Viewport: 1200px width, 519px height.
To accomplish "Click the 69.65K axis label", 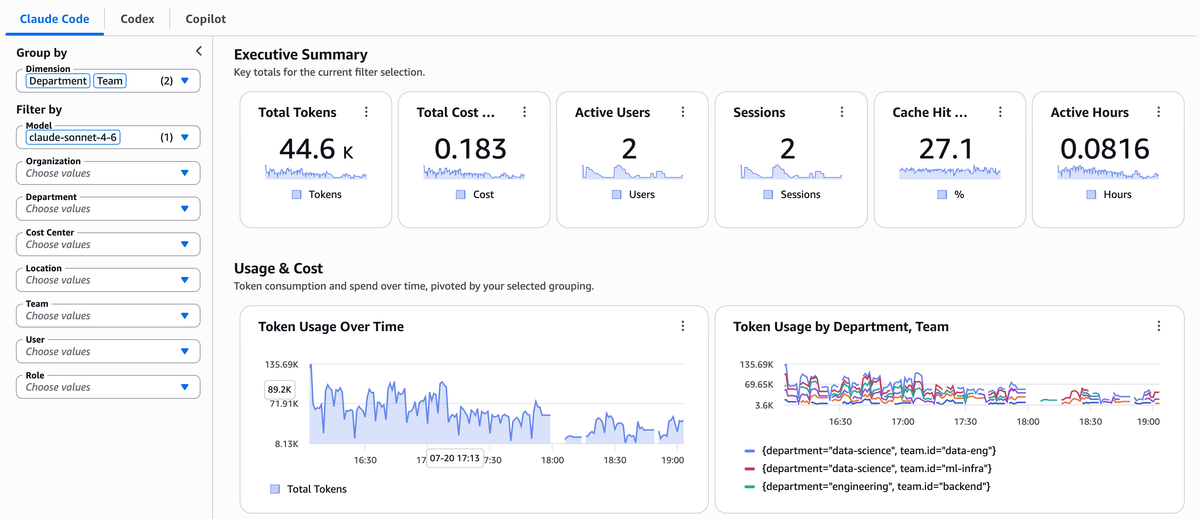I will click(757, 384).
